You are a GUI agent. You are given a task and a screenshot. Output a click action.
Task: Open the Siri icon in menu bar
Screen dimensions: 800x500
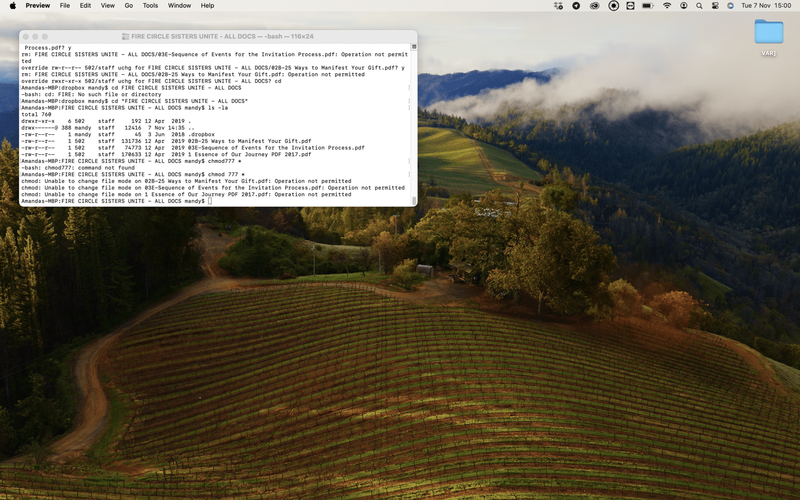730,5
